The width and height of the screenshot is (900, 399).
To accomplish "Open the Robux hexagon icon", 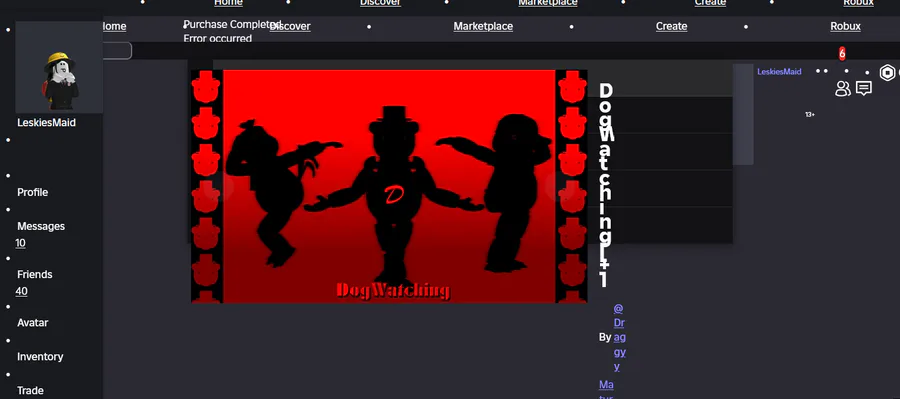I will click(887, 73).
